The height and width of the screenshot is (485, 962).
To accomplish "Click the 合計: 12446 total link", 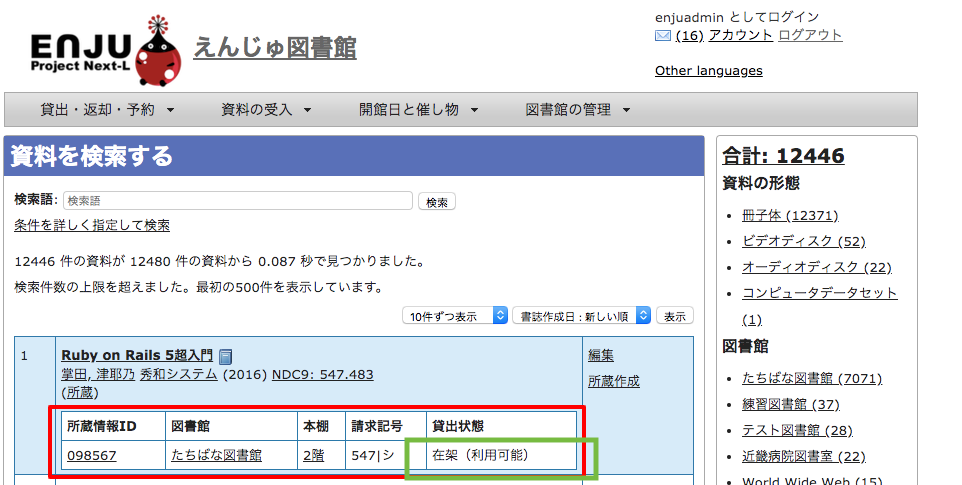I will pyautogui.click(x=783, y=156).
